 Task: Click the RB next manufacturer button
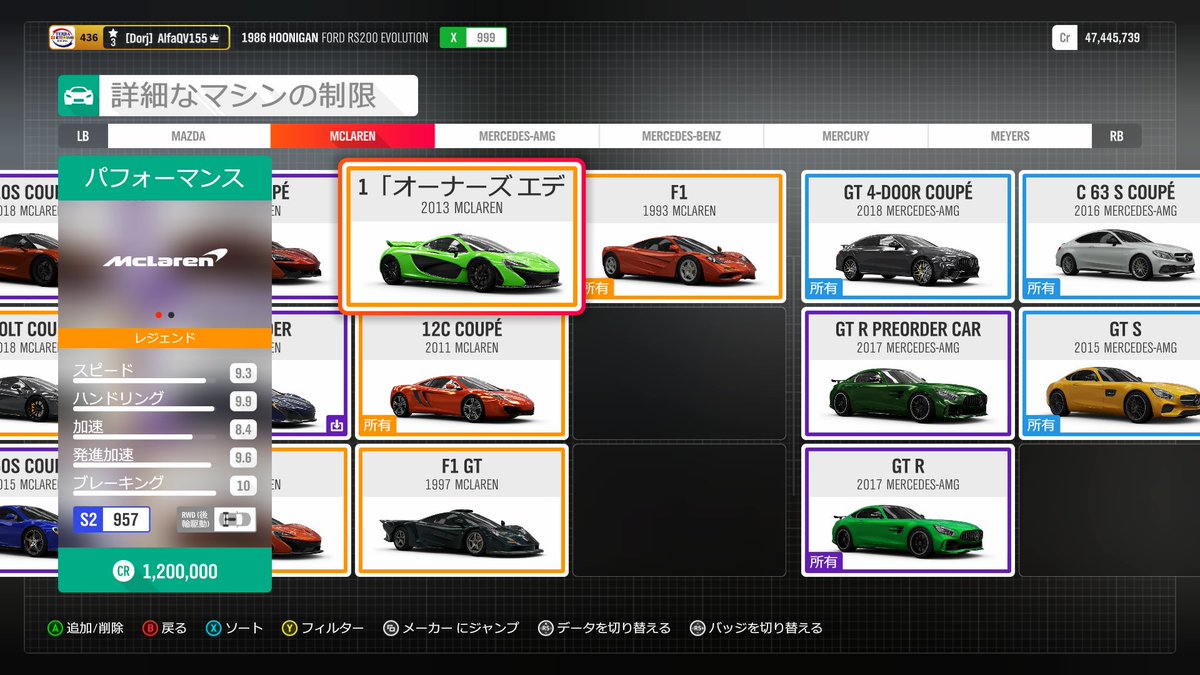pyautogui.click(x=1116, y=136)
